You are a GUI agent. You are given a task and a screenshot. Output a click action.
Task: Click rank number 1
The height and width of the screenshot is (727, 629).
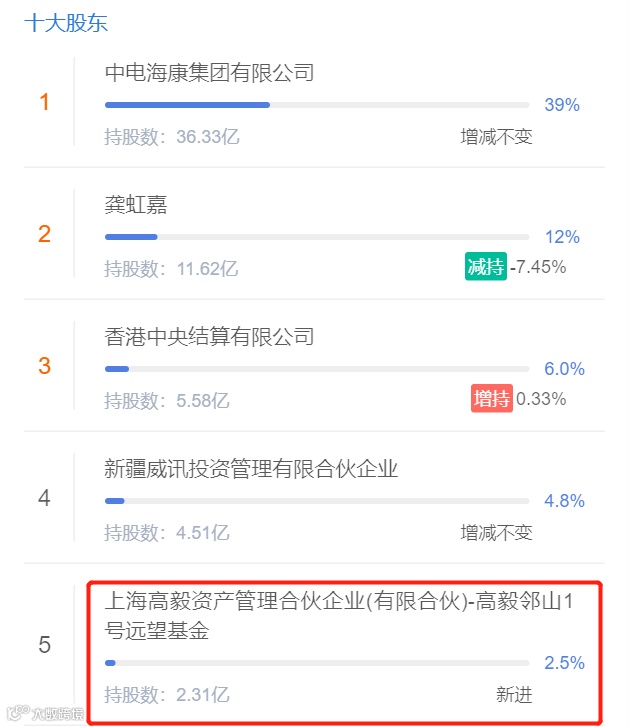click(44, 102)
